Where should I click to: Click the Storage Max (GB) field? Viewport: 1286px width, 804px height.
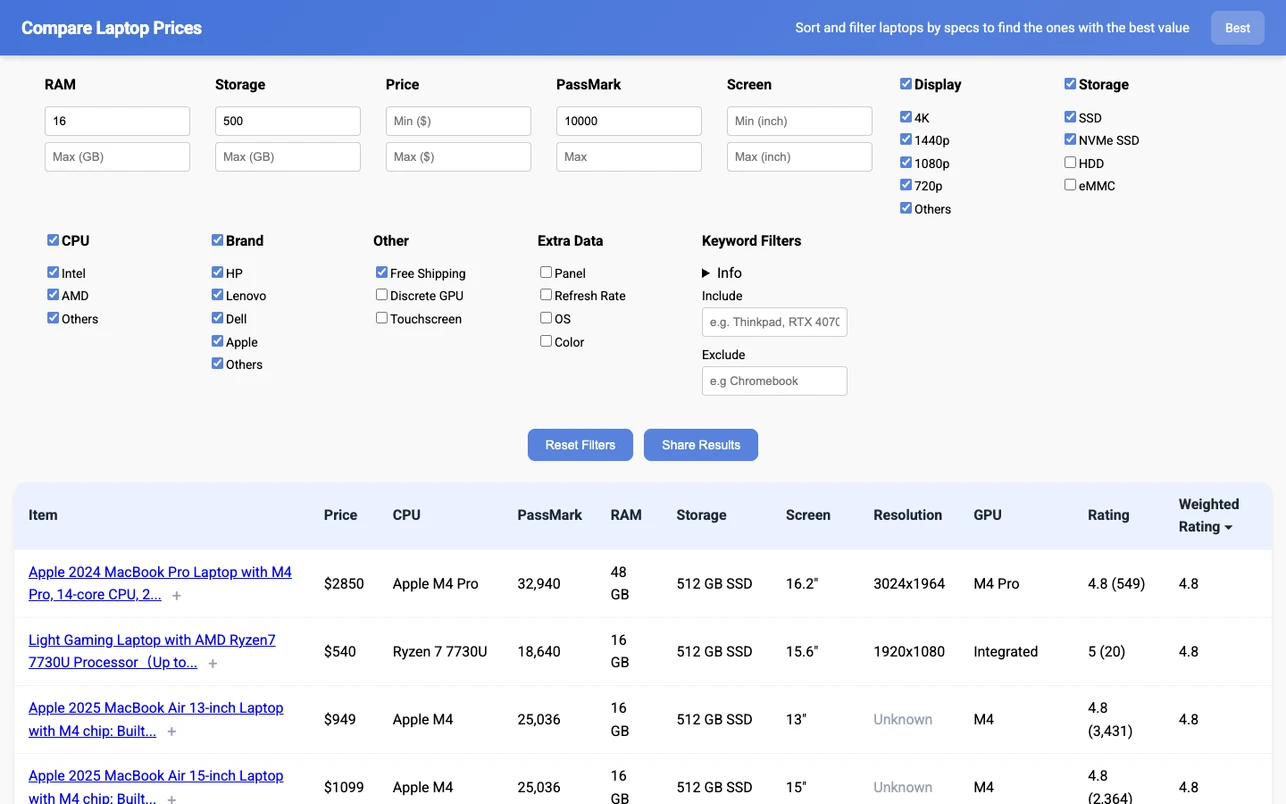[288, 157]
